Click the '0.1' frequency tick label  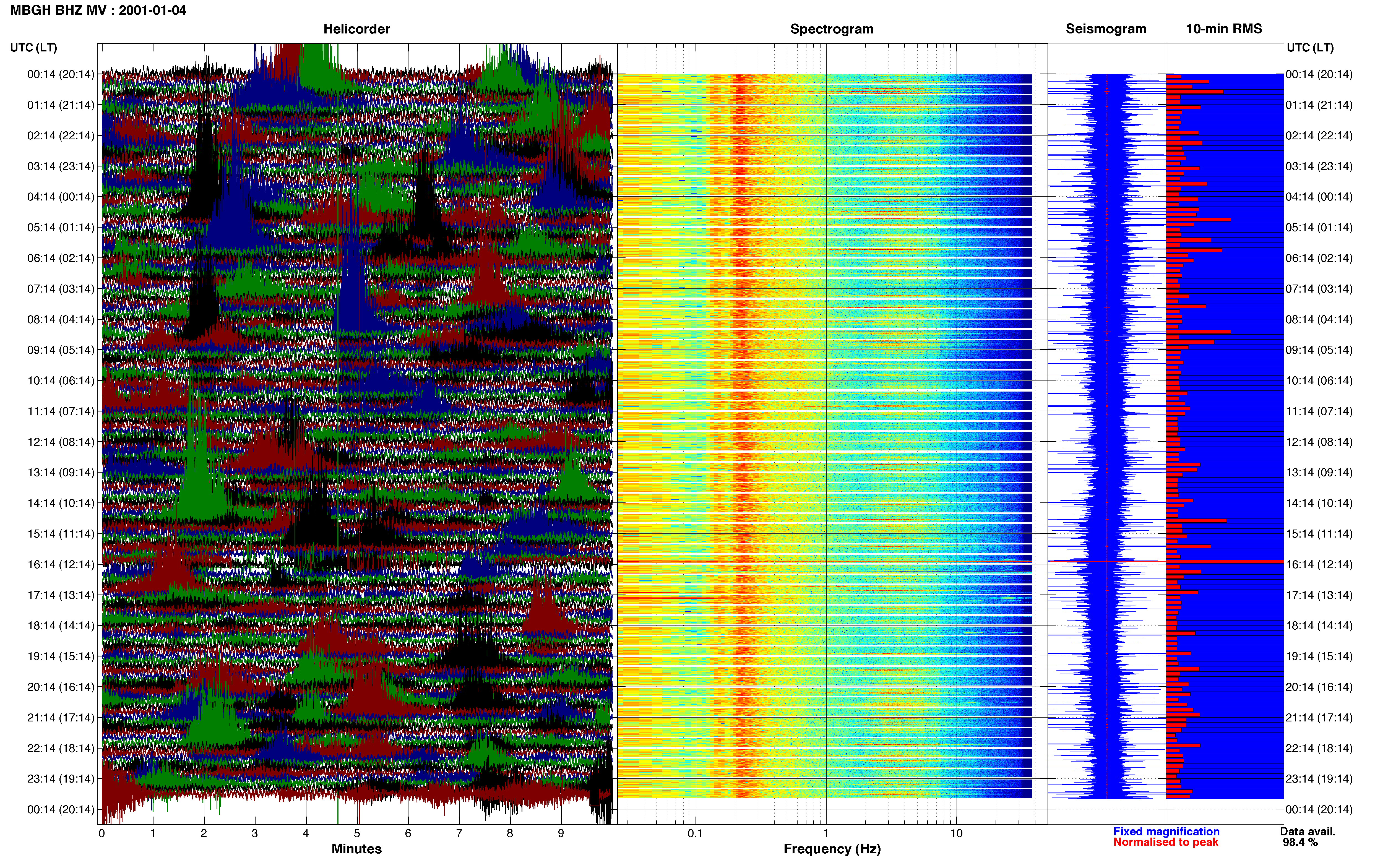click(x=695, y=833)
